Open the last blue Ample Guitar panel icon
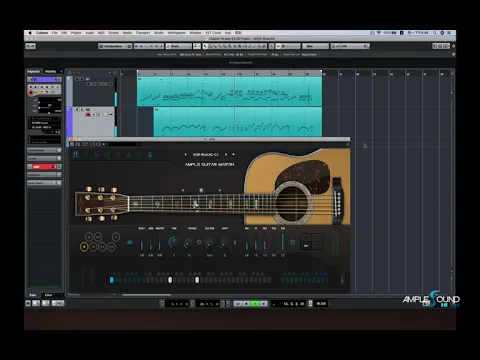This screenshot has height=360, width=480. 150,155
